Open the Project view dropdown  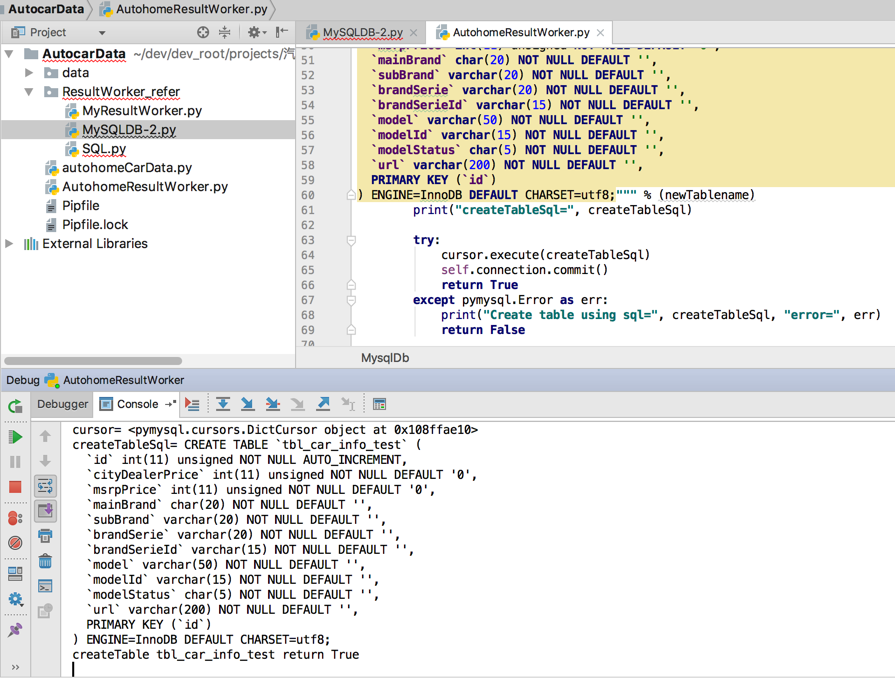tap(101, 33)
